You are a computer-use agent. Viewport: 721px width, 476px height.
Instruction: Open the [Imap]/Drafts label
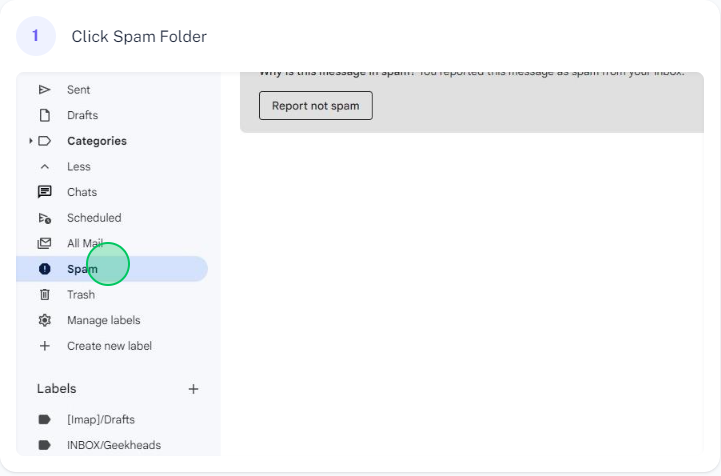point(101,419)
